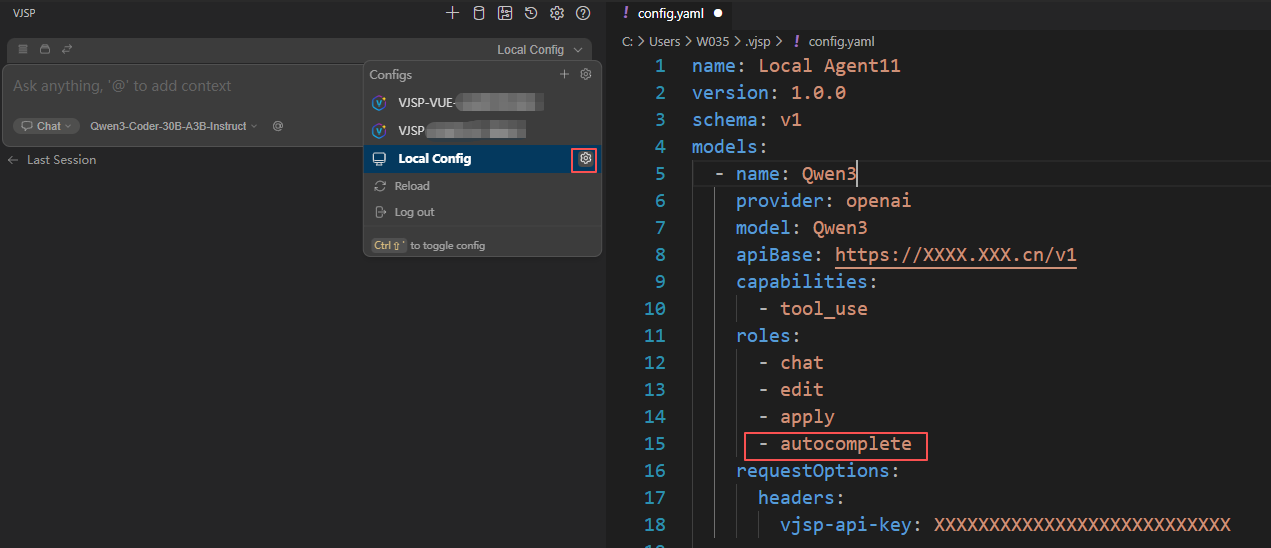Click breadcrumb segment .vjsp
The image size is (1271, 548).
tap(756, 42)
